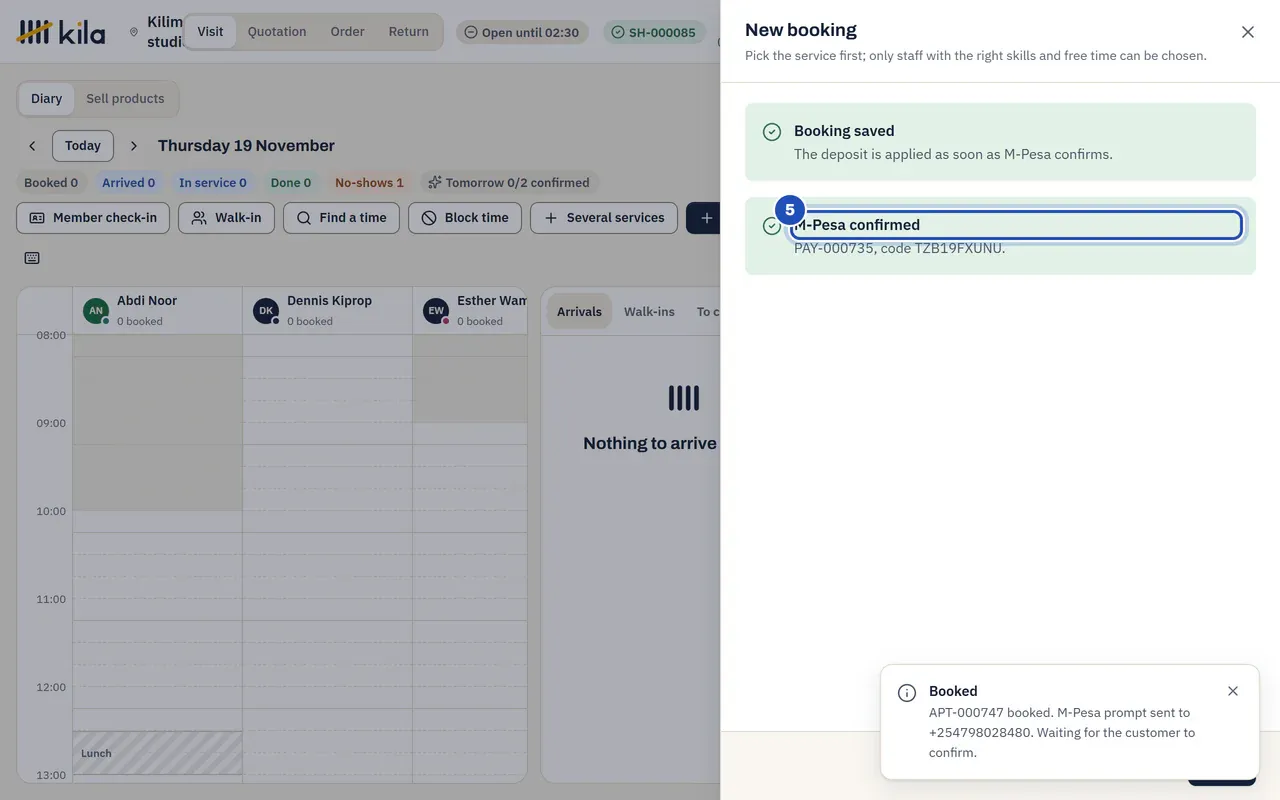Viewport: 1280px width, 800px height.
Task: Advance to the next day with the right chevron
Action: pos(134,146)
